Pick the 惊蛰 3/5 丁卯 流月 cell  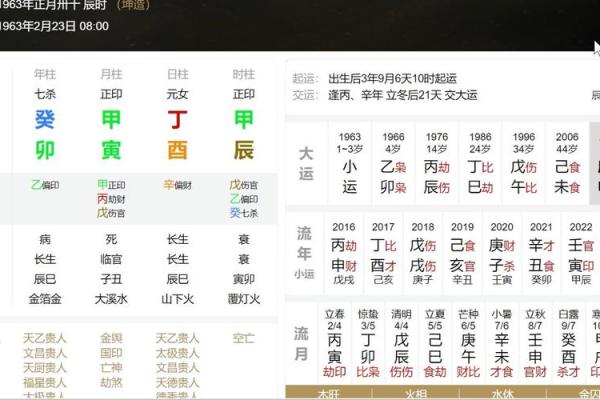tap(368, 343)
